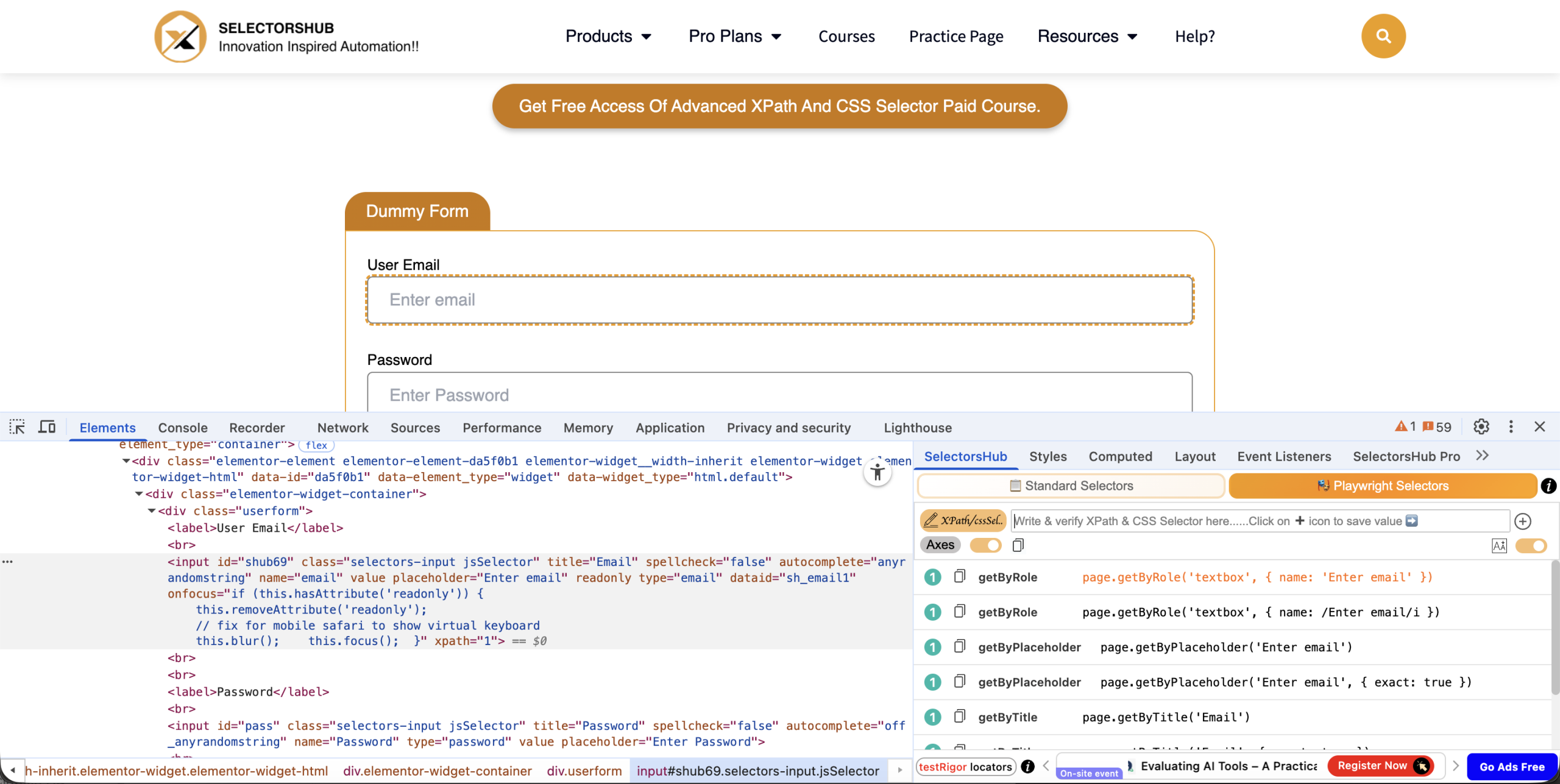
Task: Copy the getByTitle selector
Action: [960, 716]
